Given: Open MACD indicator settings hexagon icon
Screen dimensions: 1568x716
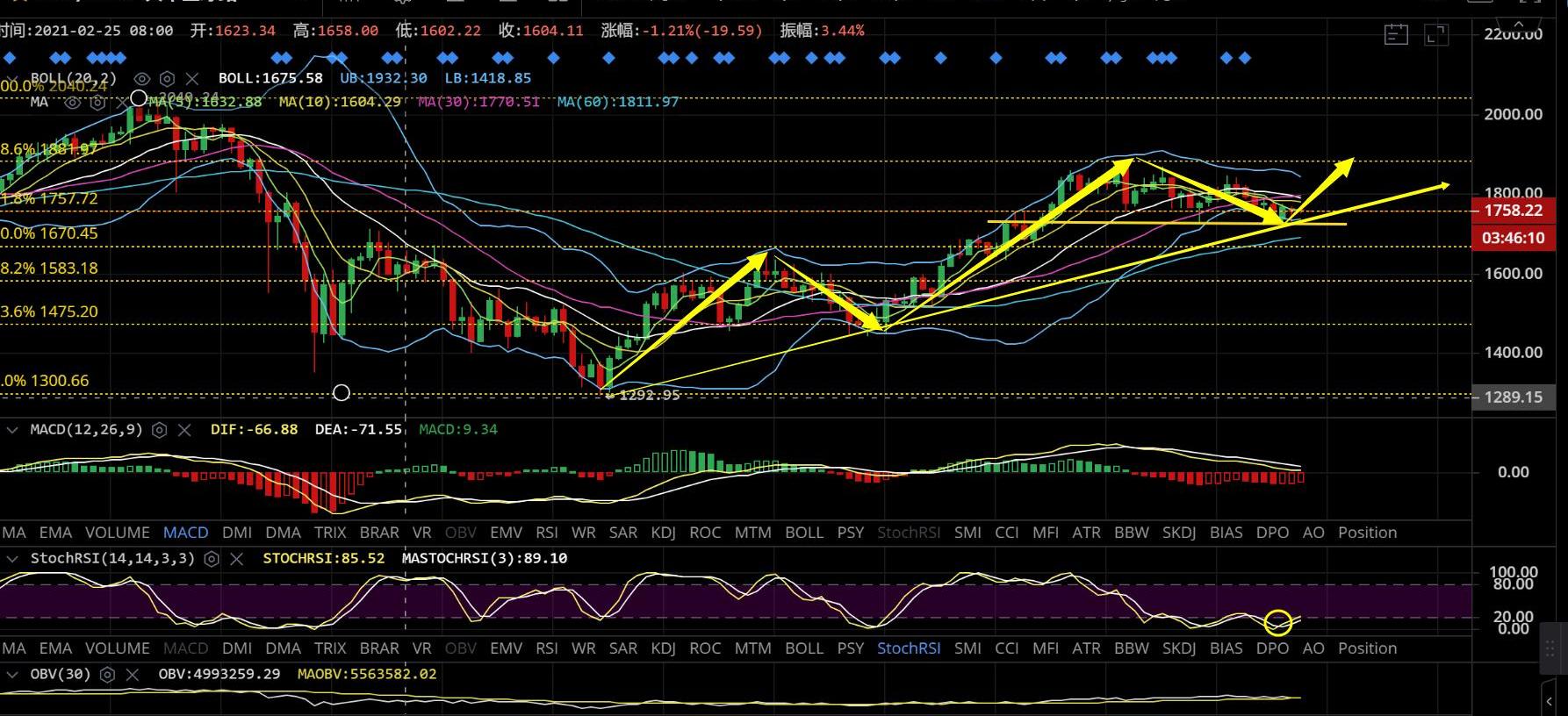Looking at the screenshot, I should point(159,430).
